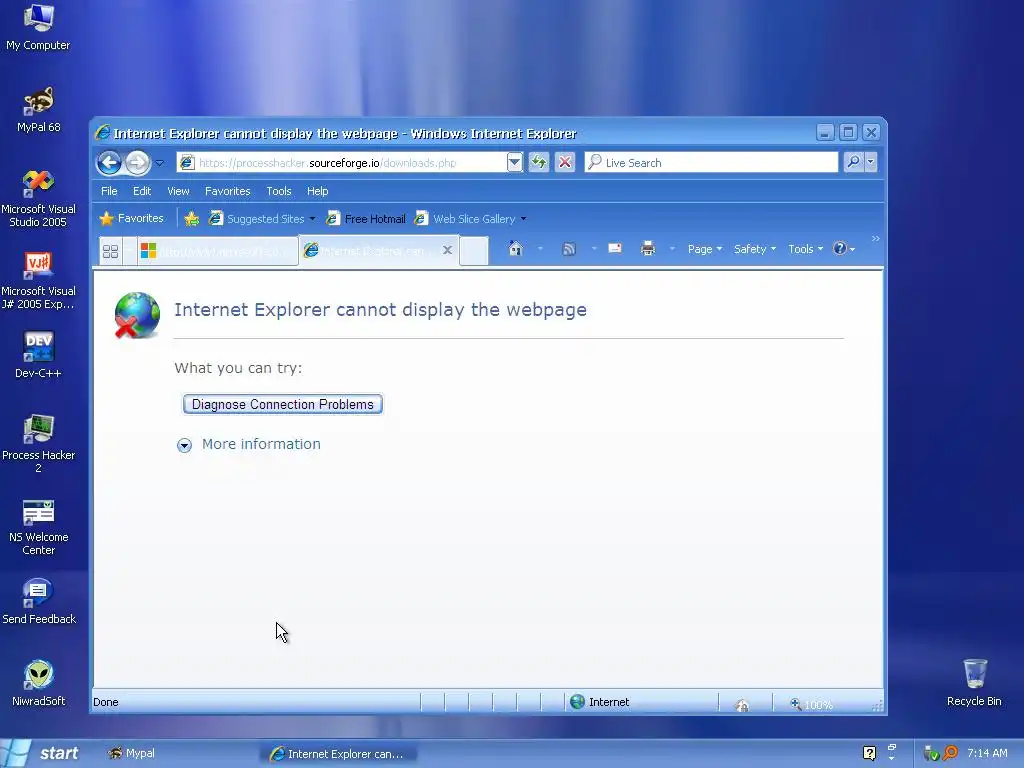Select NiwradSoft alien desktop icon
1024x768 pixels.
[39, 683]
